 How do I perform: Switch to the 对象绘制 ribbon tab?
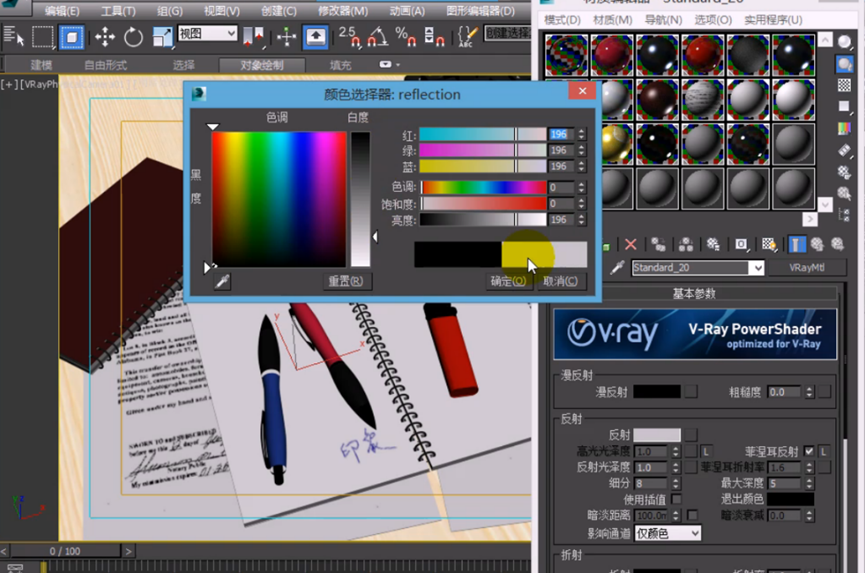(262, 65)
